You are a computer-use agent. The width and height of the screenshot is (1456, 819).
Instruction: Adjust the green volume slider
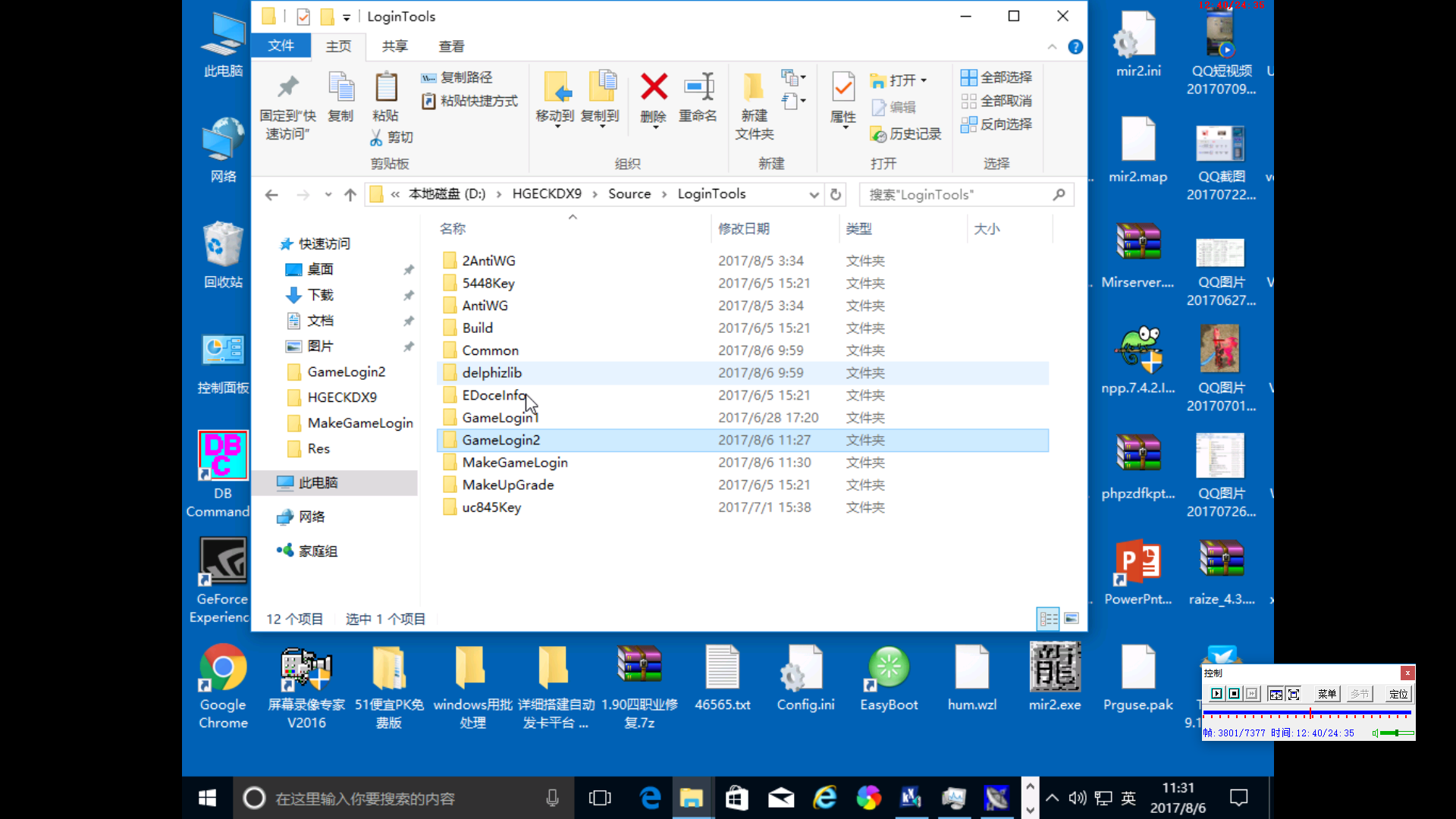tap(1397, 733)
